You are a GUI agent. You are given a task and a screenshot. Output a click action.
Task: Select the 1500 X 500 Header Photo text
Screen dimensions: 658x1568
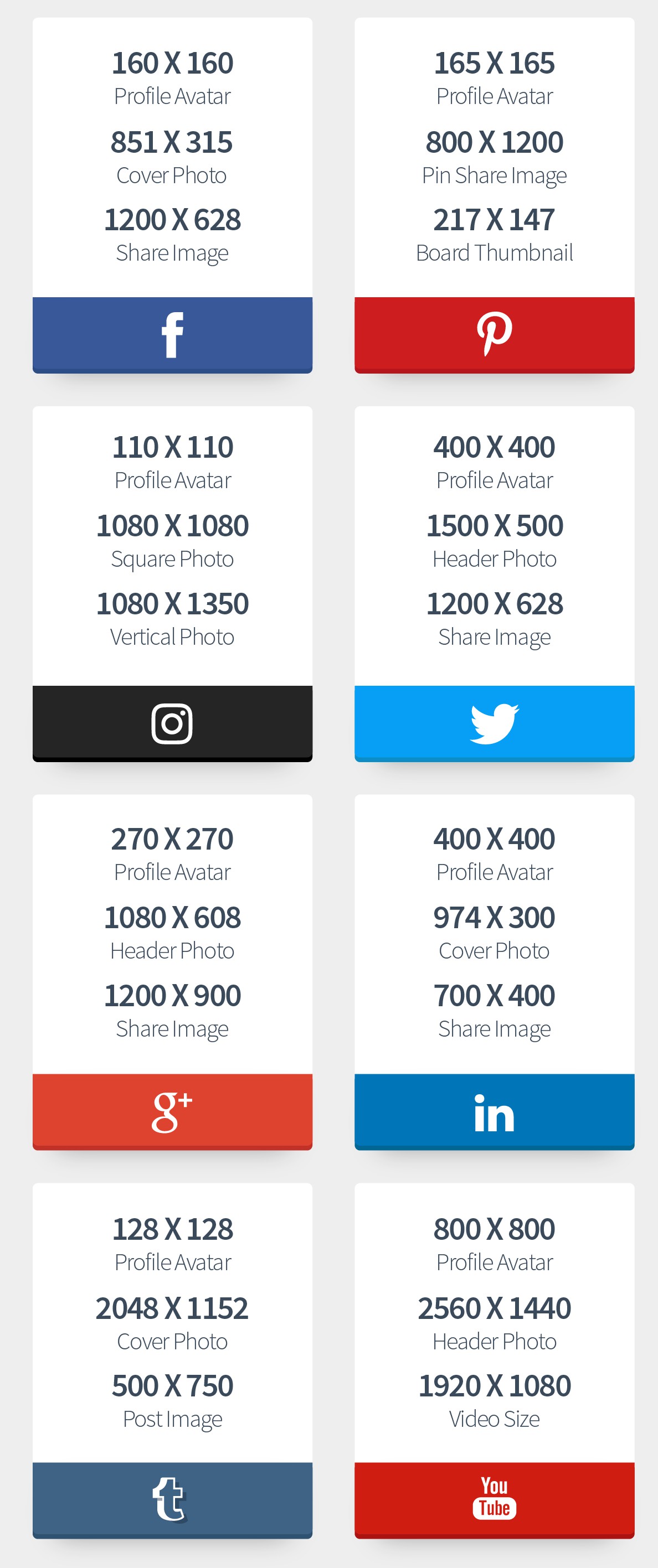point(494,541)
